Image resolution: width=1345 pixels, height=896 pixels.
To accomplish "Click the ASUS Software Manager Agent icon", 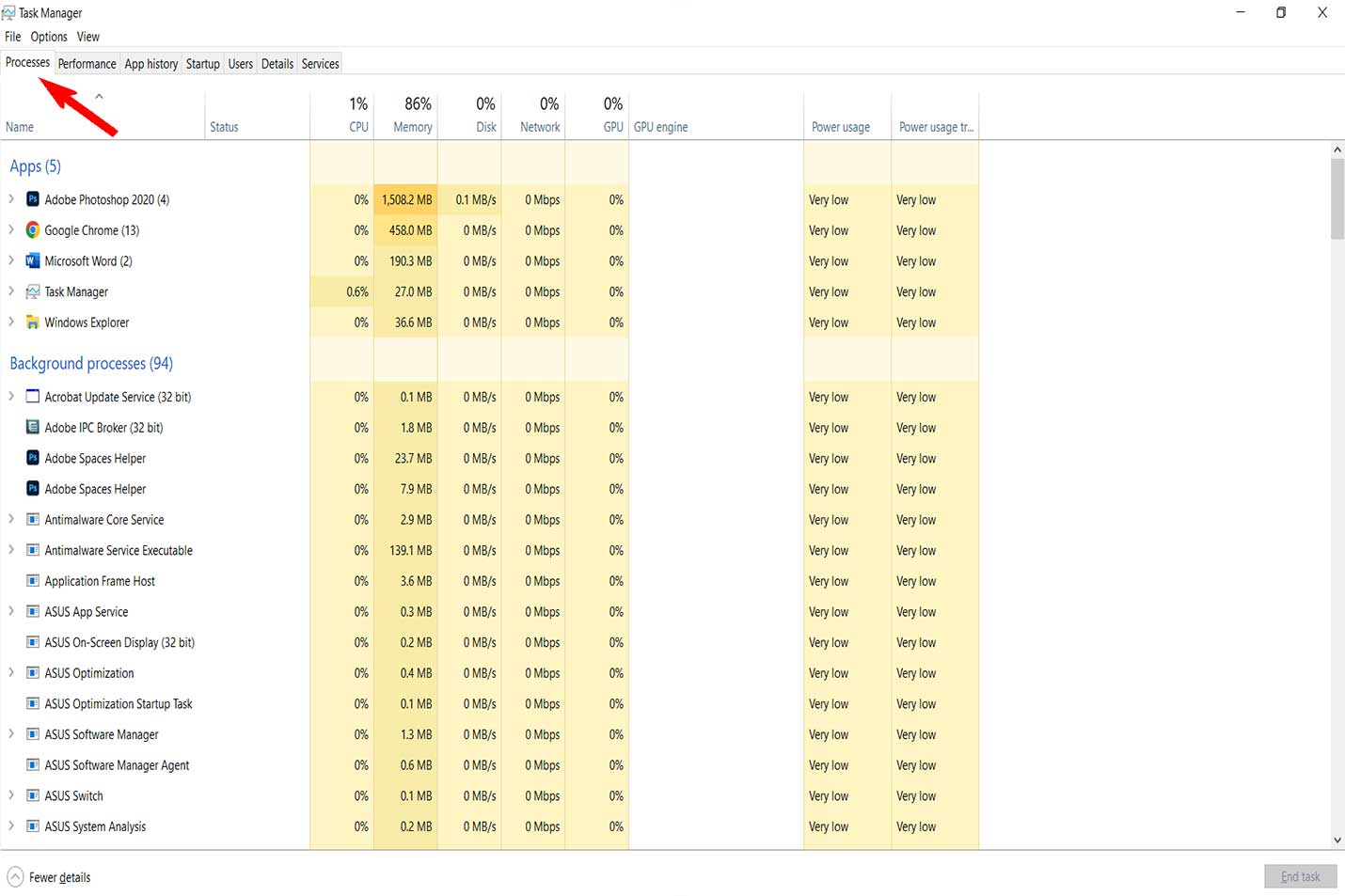I will pyautogui.click(x=33, y=765).
